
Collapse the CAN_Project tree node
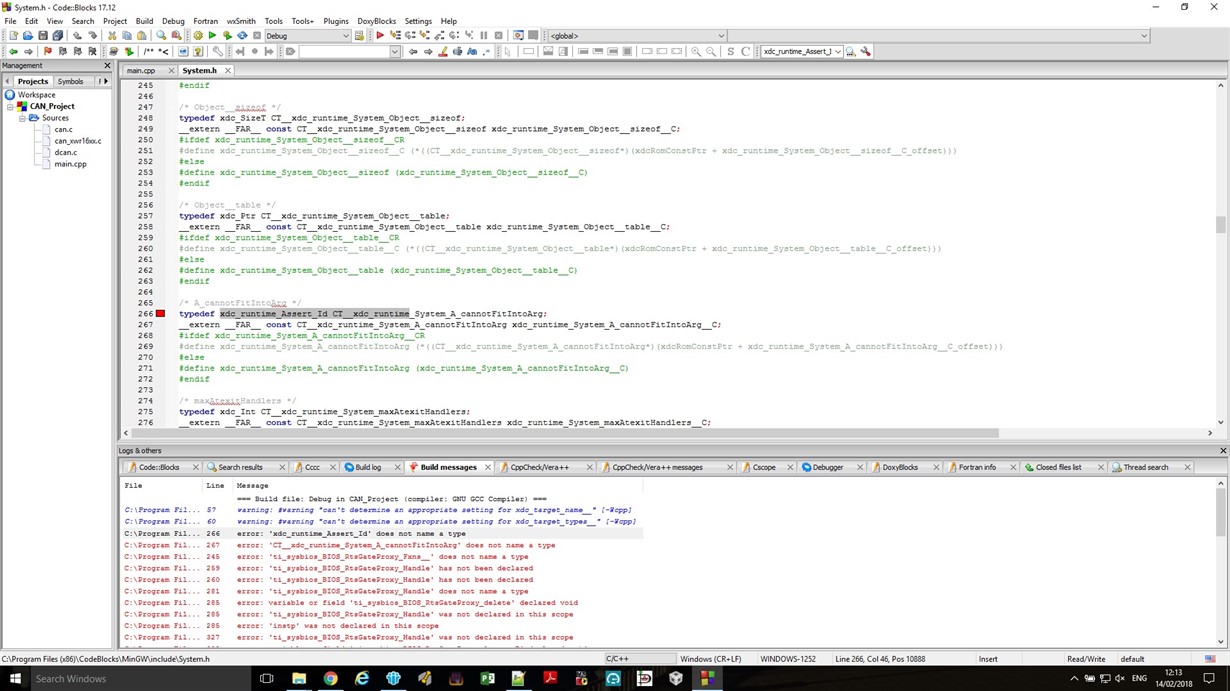[10, 106]
